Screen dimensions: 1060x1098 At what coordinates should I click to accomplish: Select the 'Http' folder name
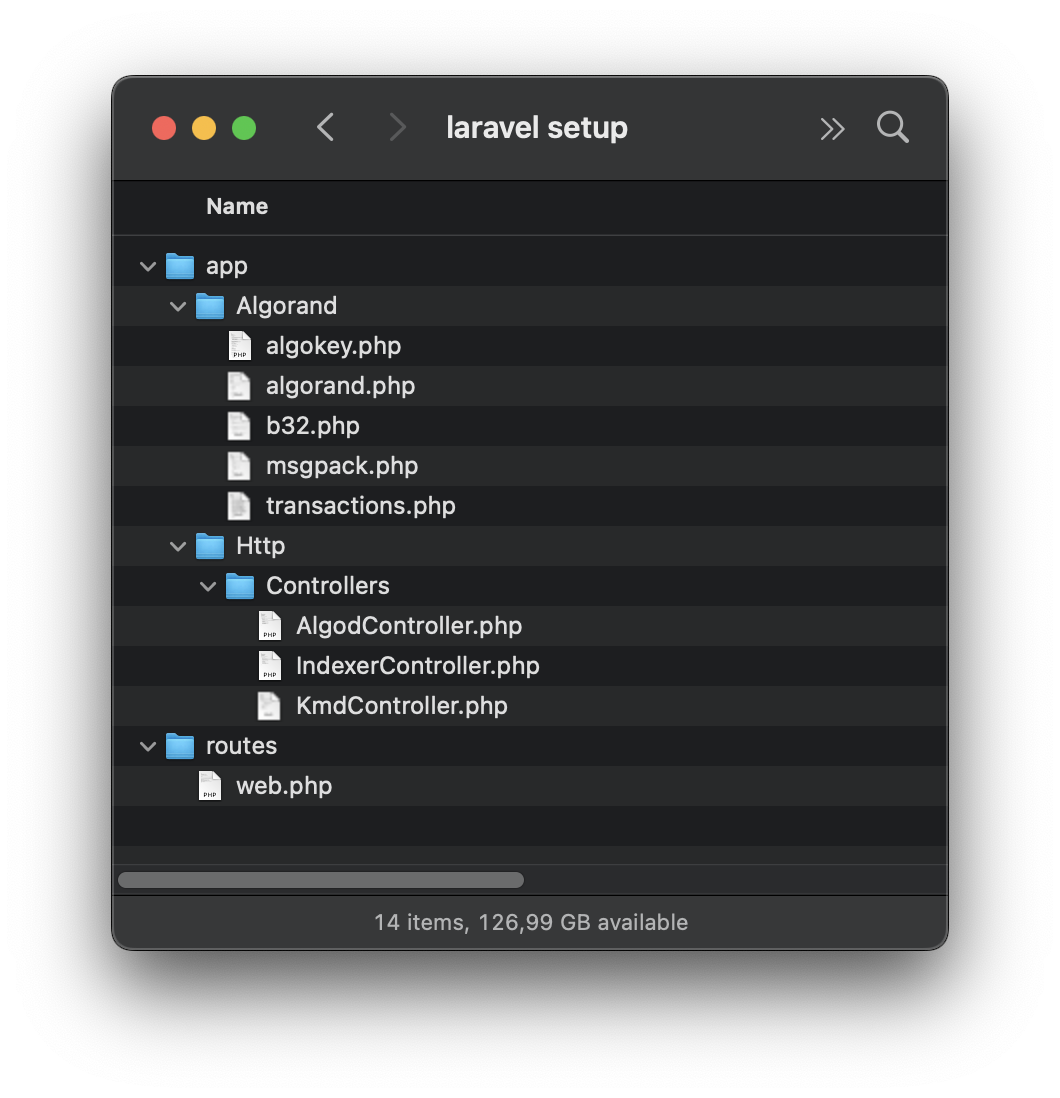[x=260, y=546]
